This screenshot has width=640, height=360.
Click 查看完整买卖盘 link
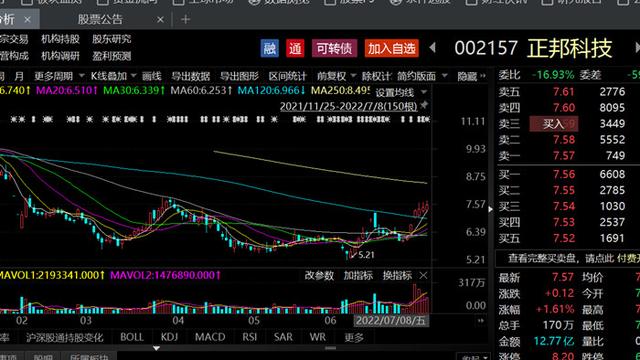tap(573, 258)
